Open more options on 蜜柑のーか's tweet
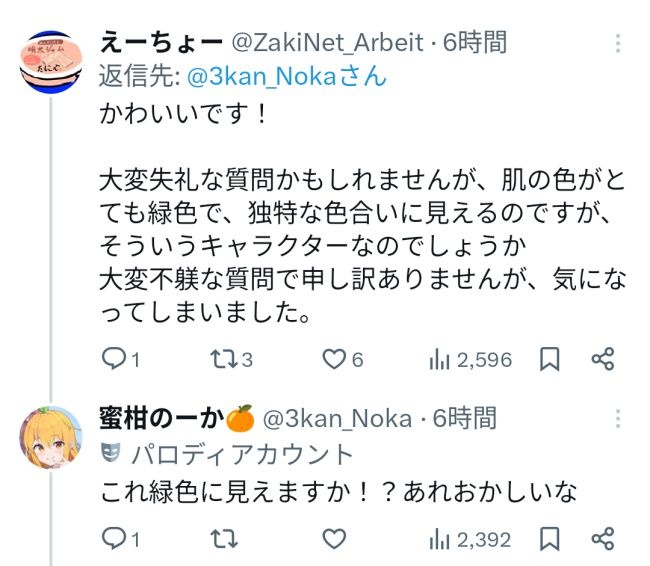The image size is (650, 566). (620, 418)
